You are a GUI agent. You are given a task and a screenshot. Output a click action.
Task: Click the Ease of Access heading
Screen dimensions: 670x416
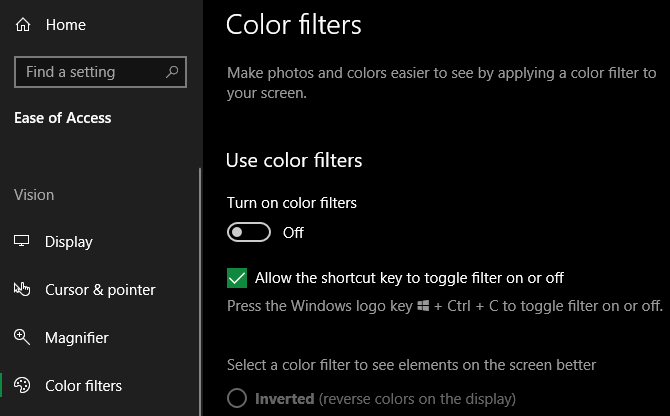(x=63, y=118)
